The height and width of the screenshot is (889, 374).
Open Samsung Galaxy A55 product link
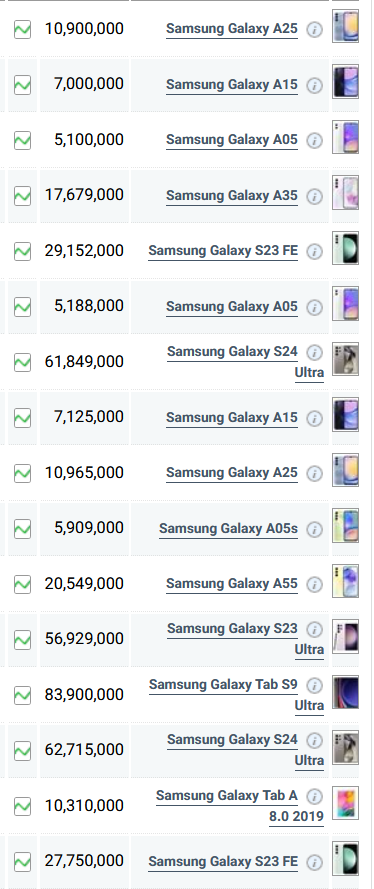pos(232,583)
